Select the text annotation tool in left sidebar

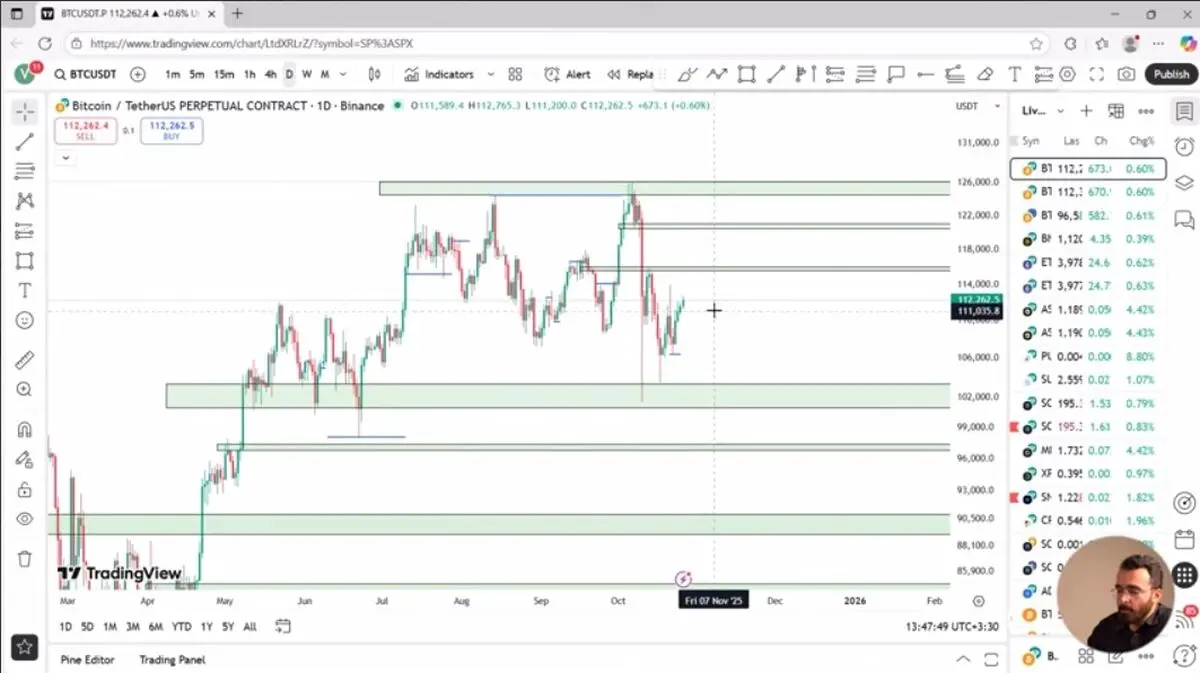pyautogui.click(x=25, y=291)
